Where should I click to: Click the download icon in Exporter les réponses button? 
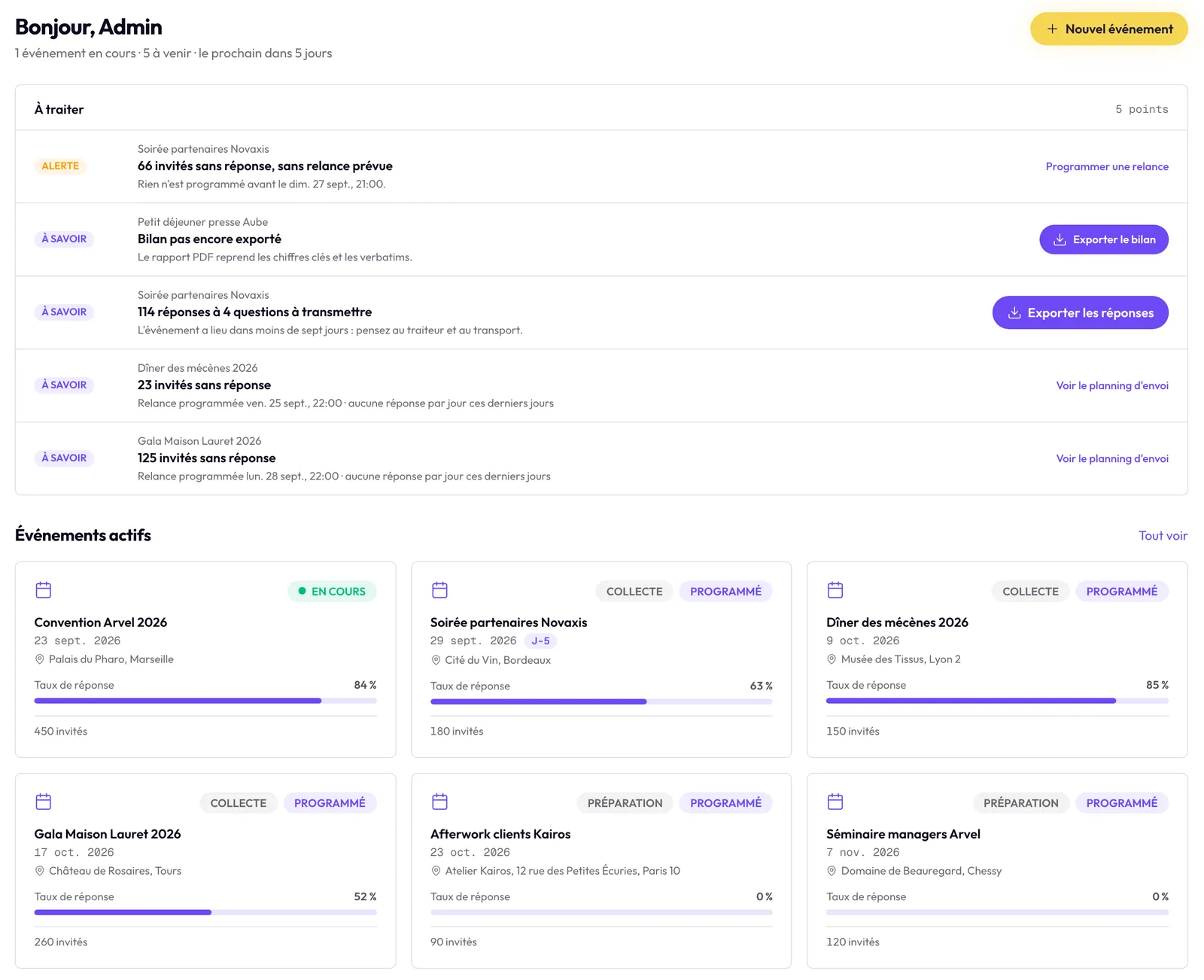(1014, 312)
